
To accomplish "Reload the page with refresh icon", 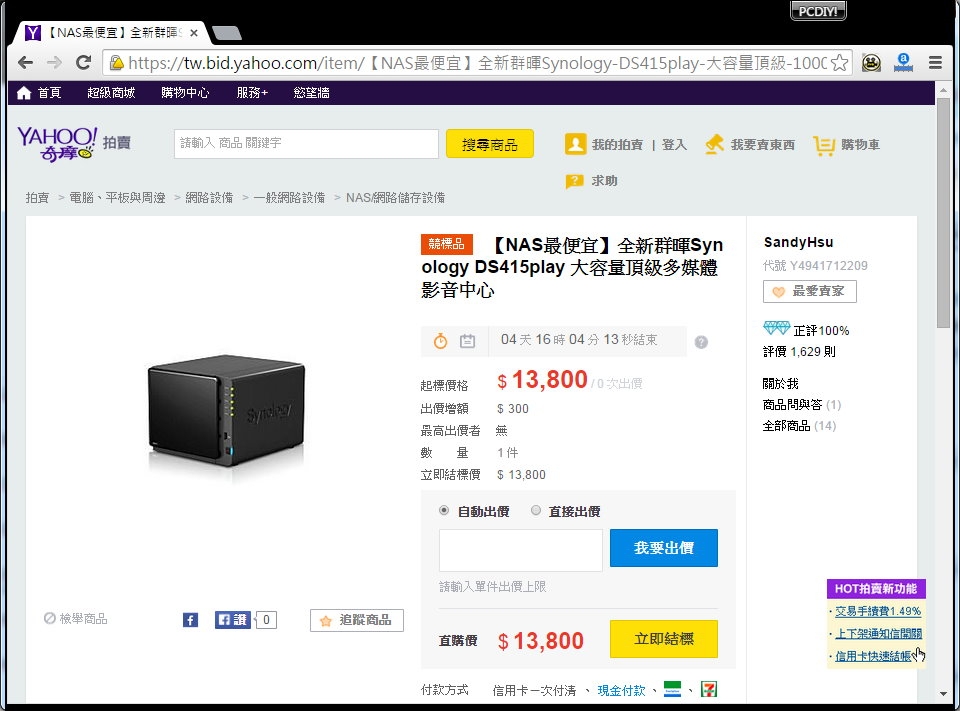I will 84,62.
